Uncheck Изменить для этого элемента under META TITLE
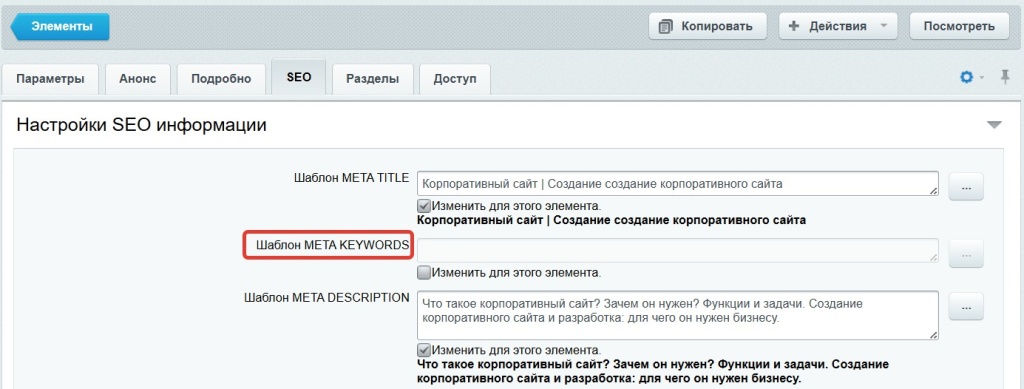Image resolution: width=1024 pixels, height=389 pixels. [x=424, y=205]
